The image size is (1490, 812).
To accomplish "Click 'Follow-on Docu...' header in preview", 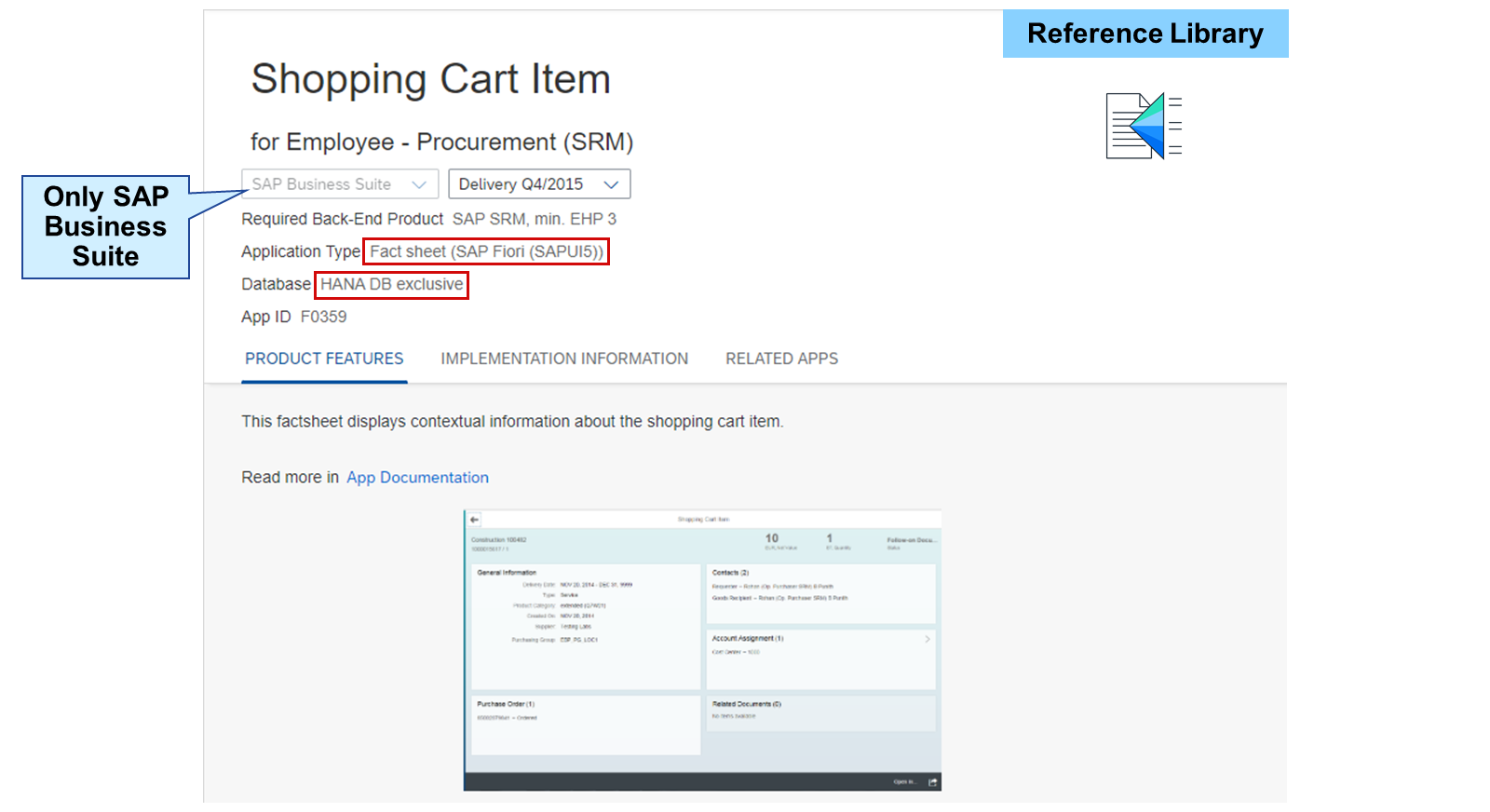I will (x=912, y=540).
